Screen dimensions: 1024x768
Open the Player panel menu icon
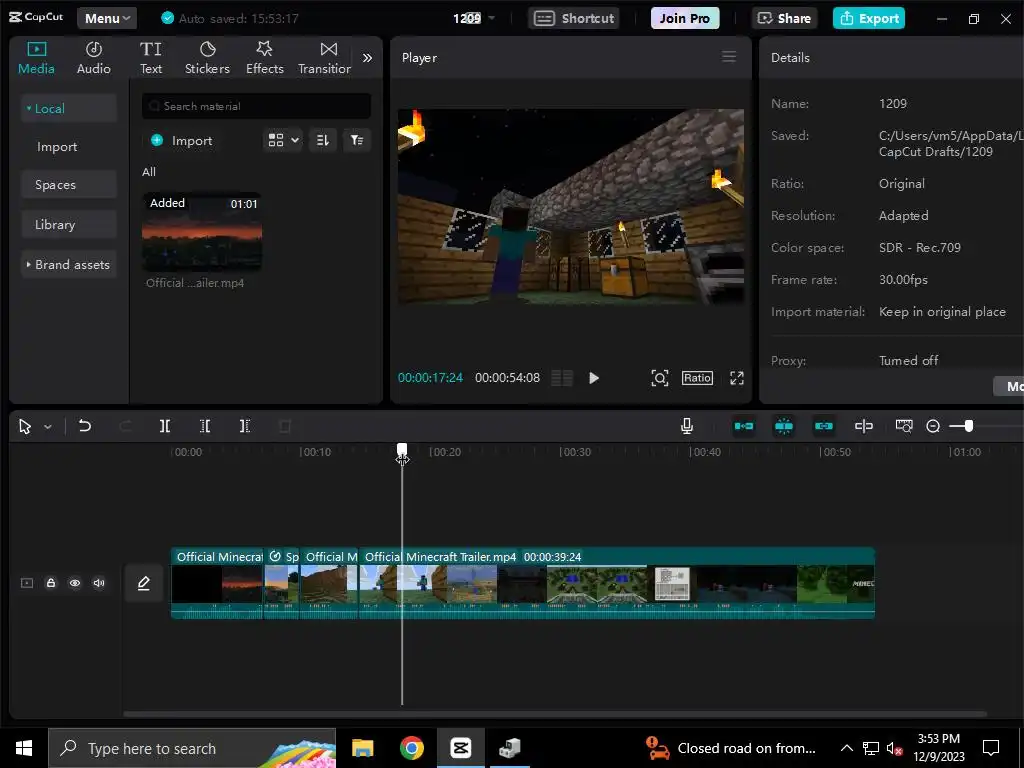pos(729,57)
